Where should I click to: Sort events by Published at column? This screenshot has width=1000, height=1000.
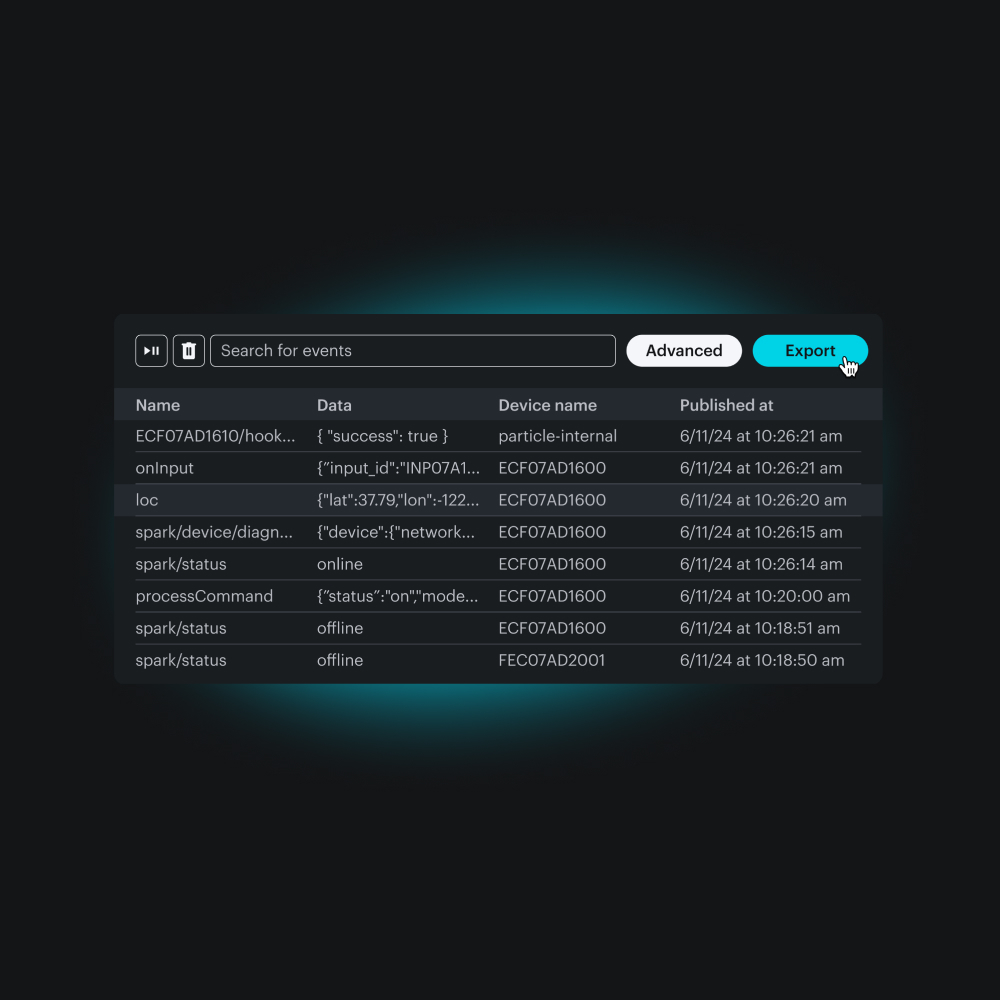pos(726,405)
